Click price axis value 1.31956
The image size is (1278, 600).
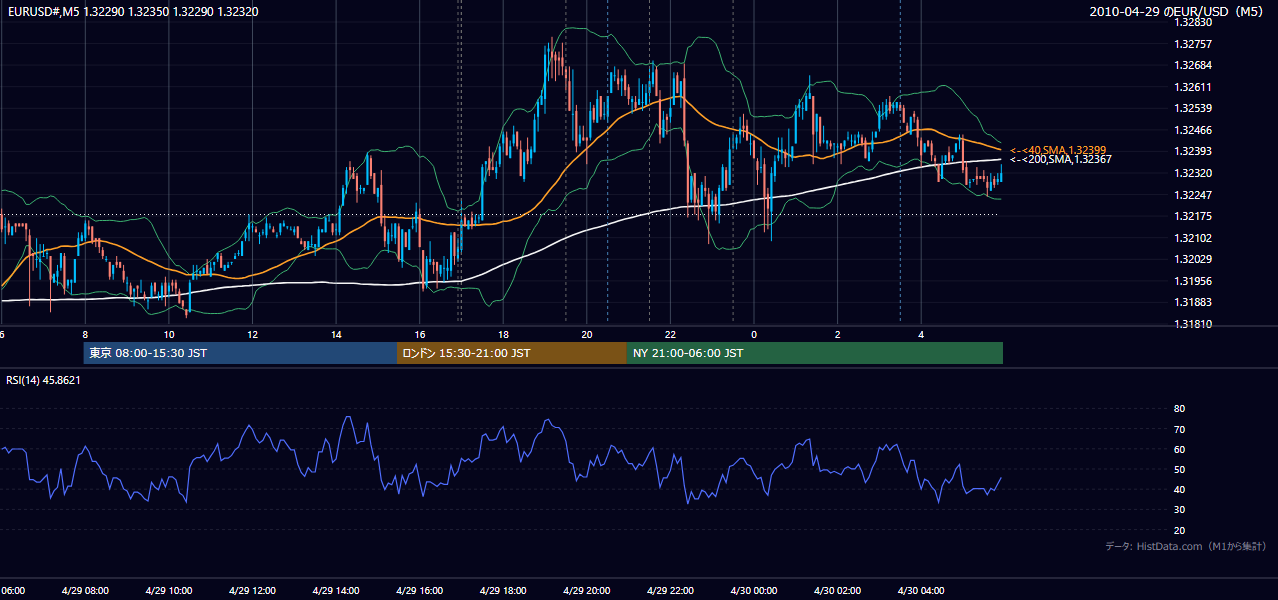tap(1192, 281)
